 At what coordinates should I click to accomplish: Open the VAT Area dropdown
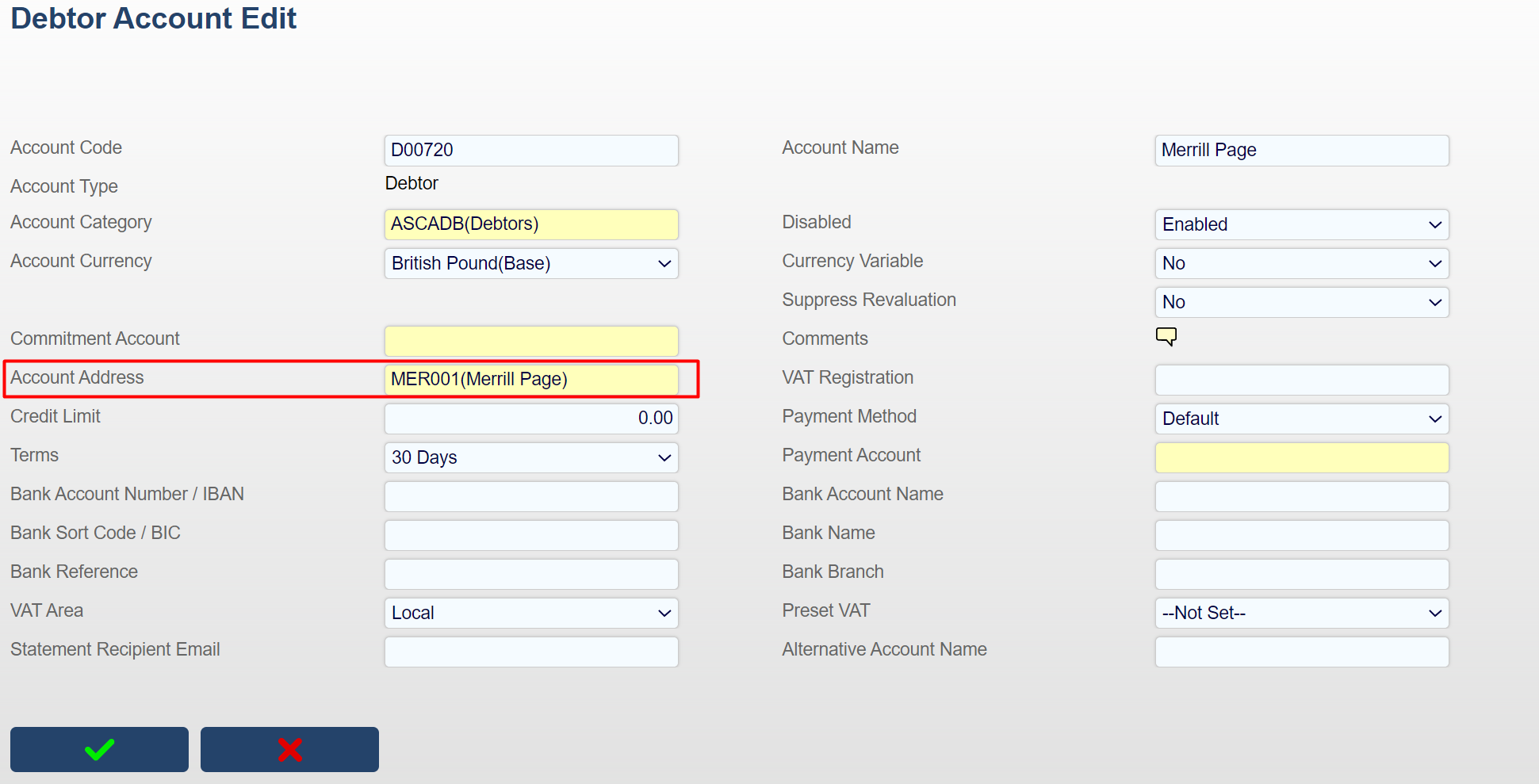[x=530, y=613]
